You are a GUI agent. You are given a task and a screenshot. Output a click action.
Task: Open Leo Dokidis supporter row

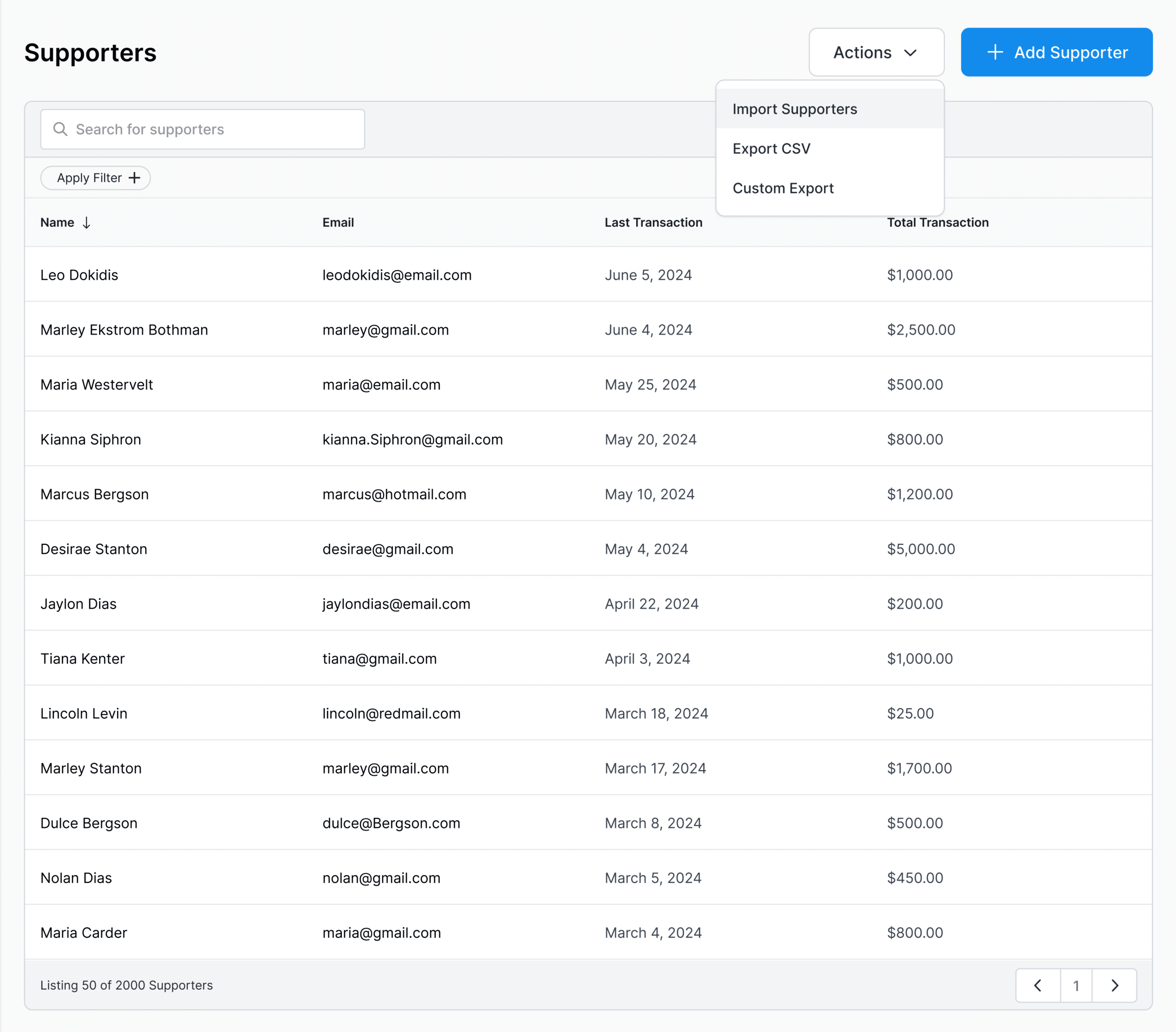pos(79,275)
